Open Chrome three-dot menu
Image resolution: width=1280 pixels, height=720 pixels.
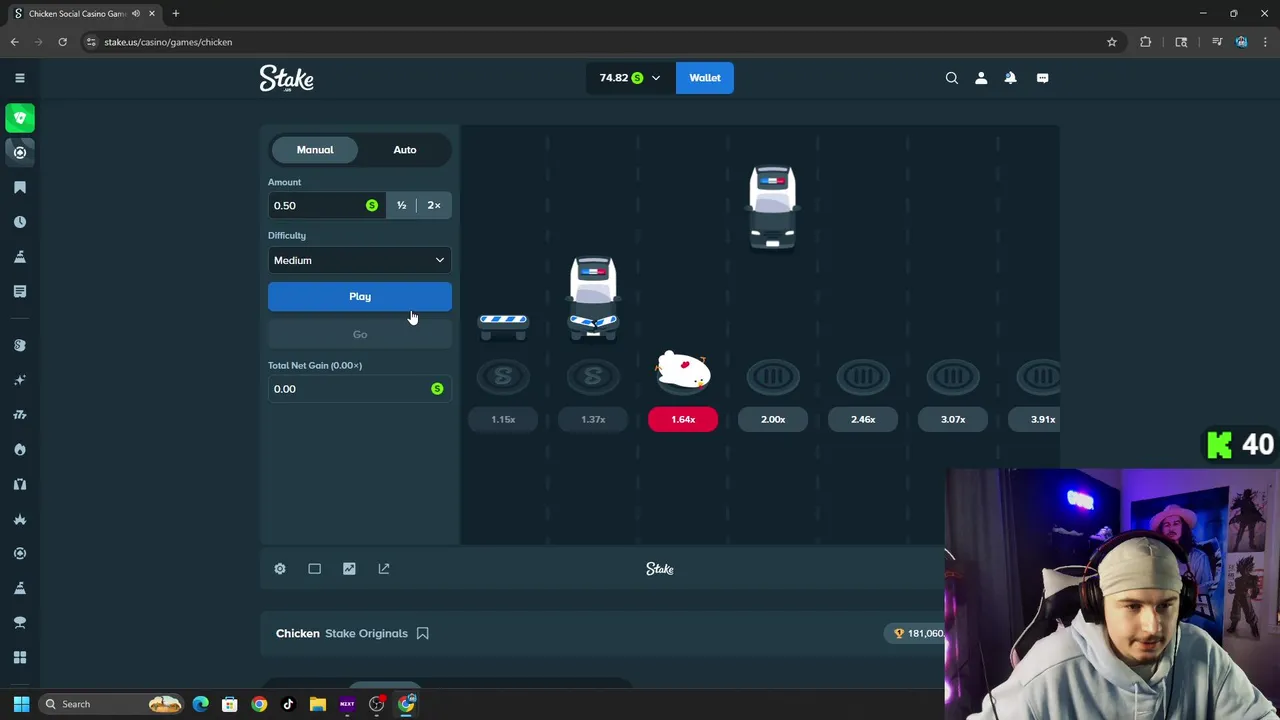point(1264,42)
